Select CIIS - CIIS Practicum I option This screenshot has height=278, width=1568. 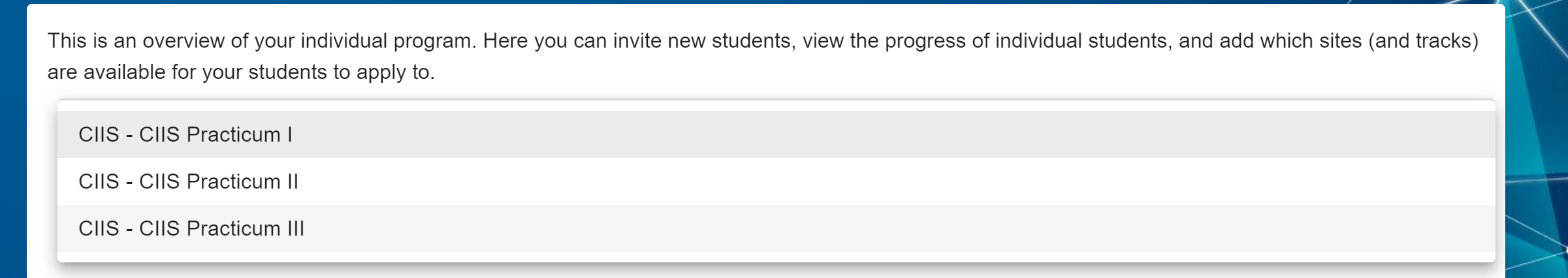[x=776, y=134]
